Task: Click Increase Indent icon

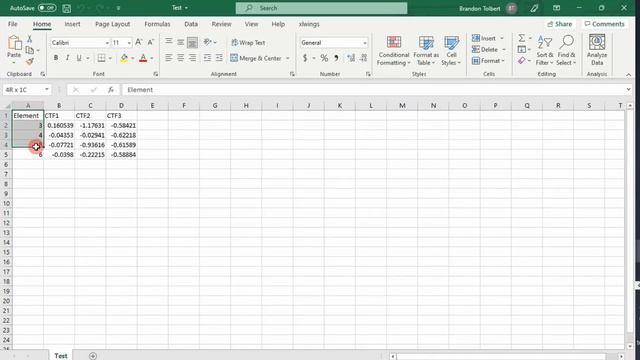Action: [219, 58]
